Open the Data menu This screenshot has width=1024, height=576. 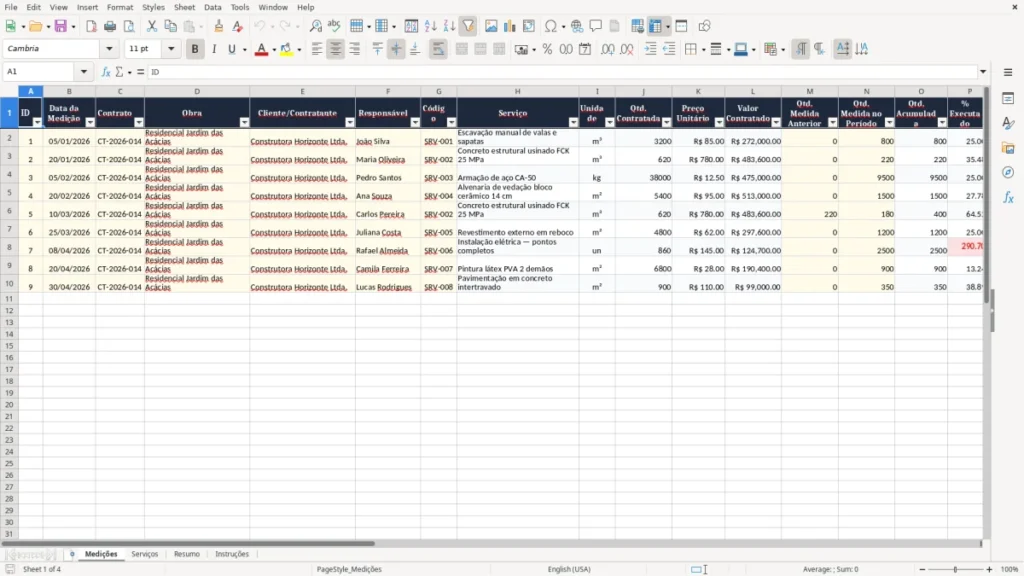coord(212,7)
